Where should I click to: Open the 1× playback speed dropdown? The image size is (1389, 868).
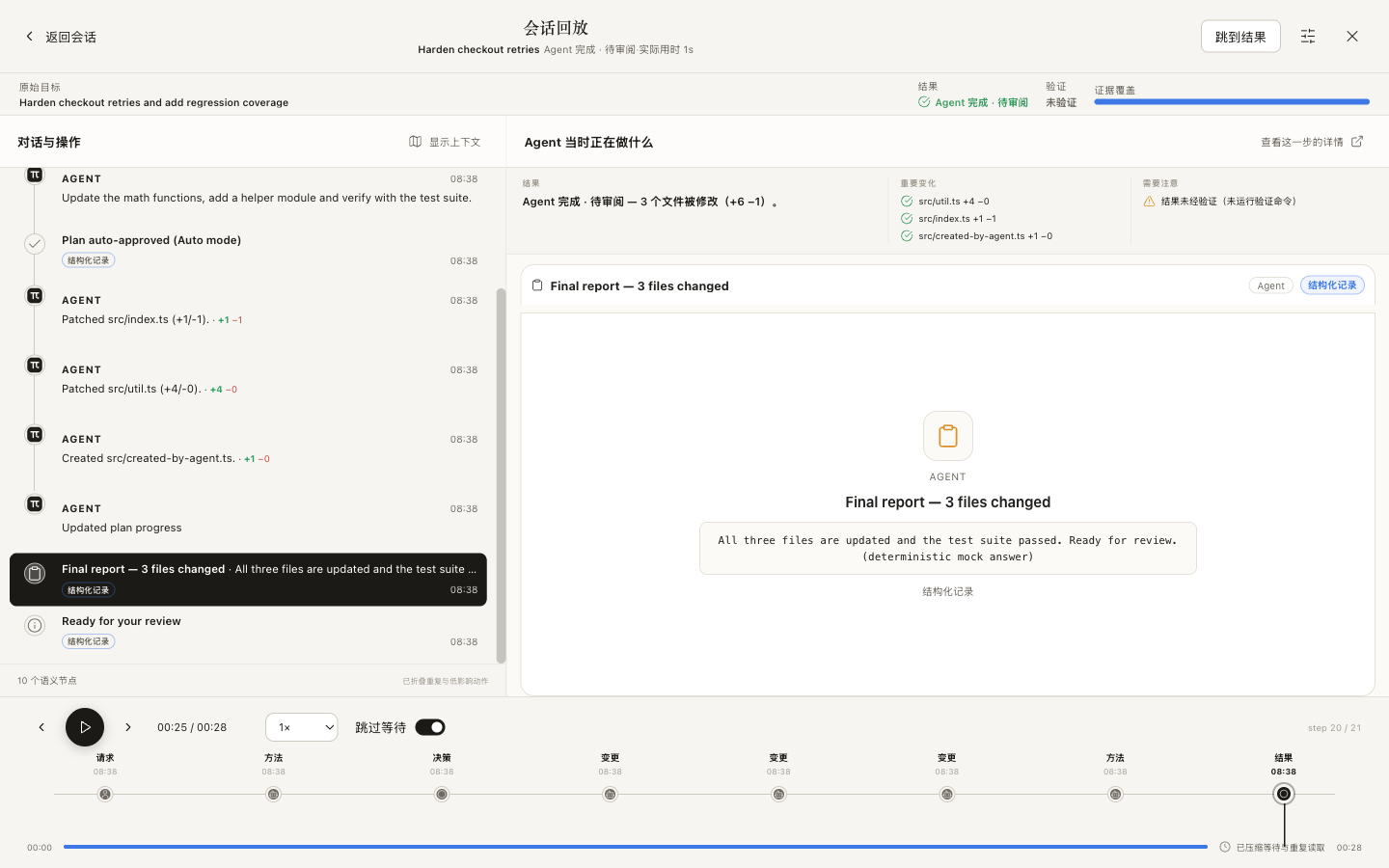tap(302, 727)
